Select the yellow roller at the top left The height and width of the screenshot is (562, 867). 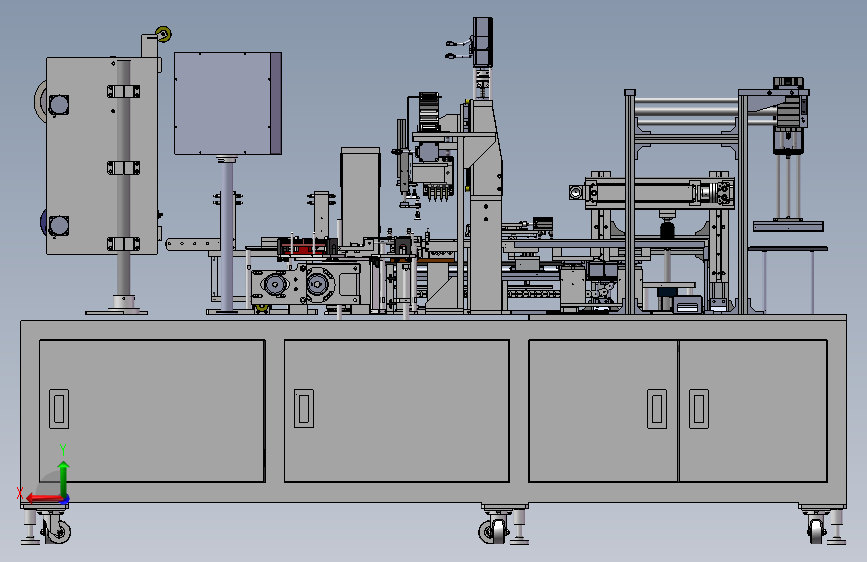point(163,34)
